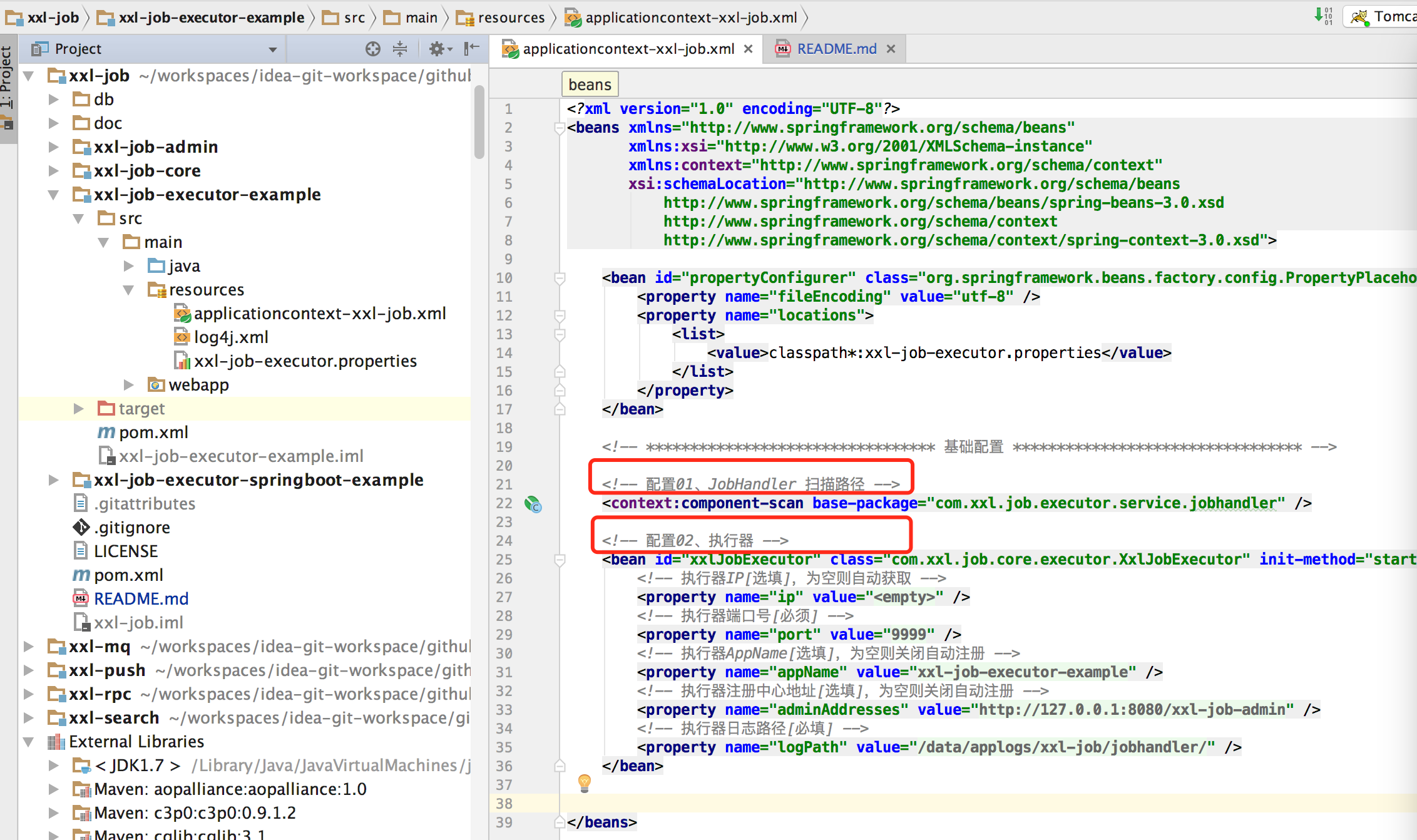Image resolution: width=1417 pixels, height=840 pixels.
Task: Click the Spring bean gutter icon on line 22
Action: 533,504
